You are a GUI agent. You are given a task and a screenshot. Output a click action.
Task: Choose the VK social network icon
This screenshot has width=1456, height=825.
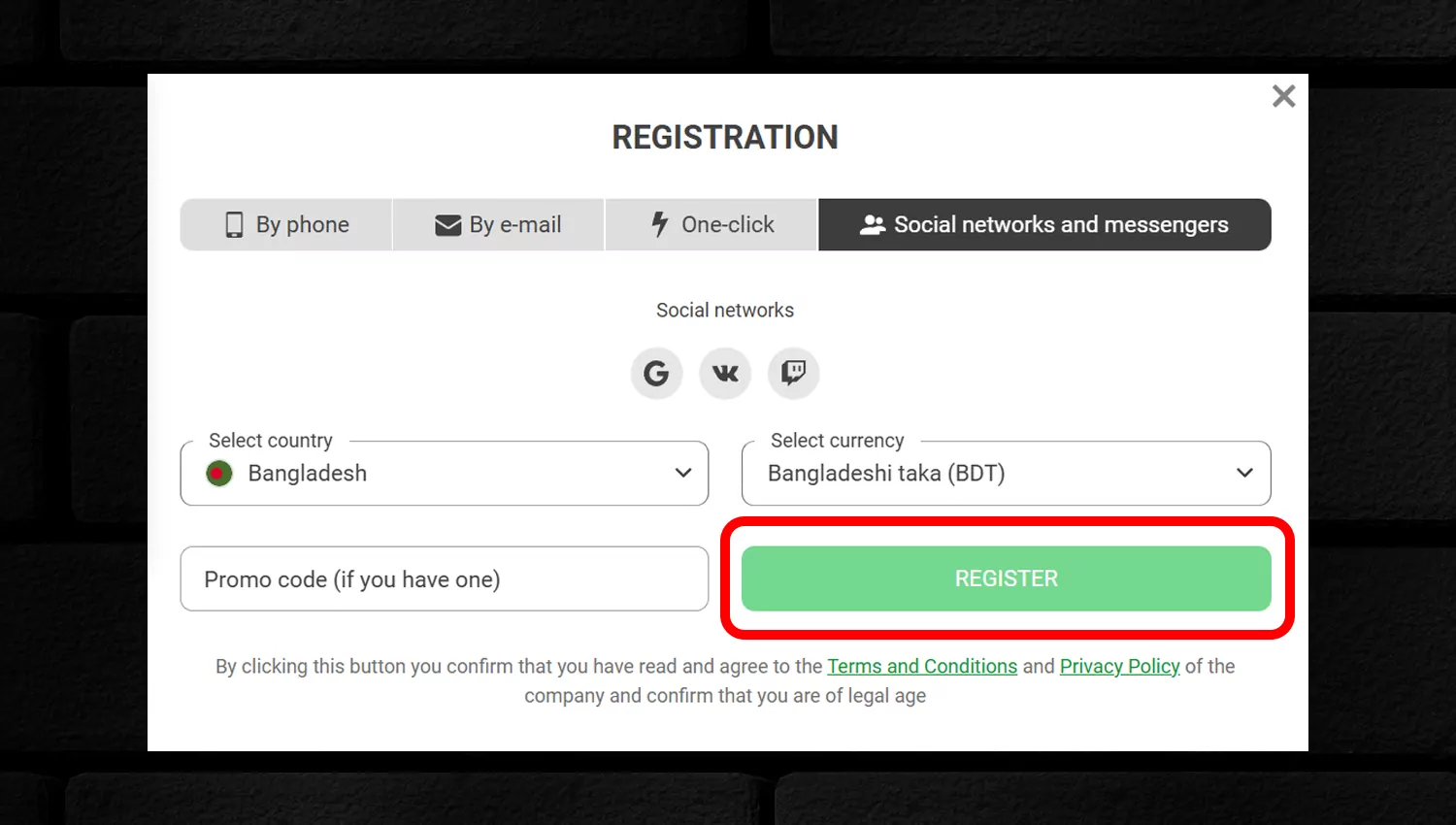coord(725,373)
